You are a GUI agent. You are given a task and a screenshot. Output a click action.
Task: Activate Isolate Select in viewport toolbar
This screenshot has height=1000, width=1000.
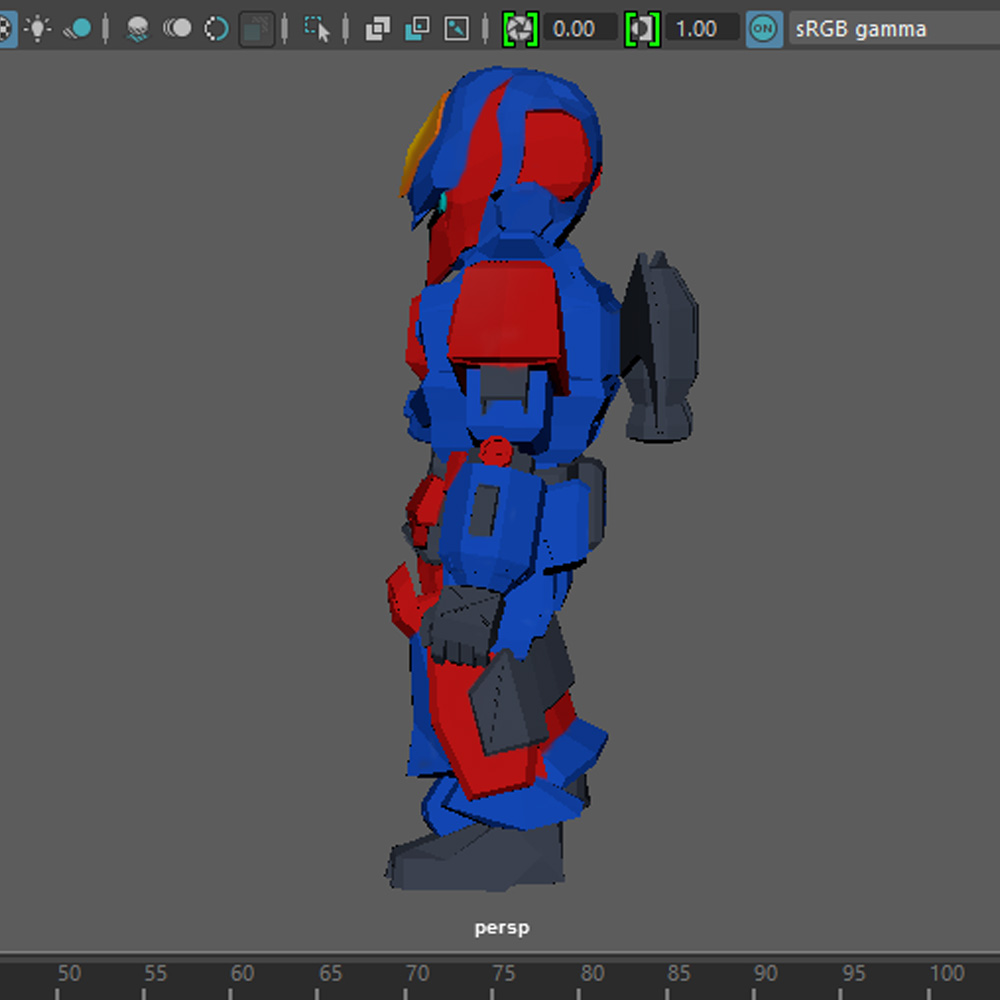point(317,29)
